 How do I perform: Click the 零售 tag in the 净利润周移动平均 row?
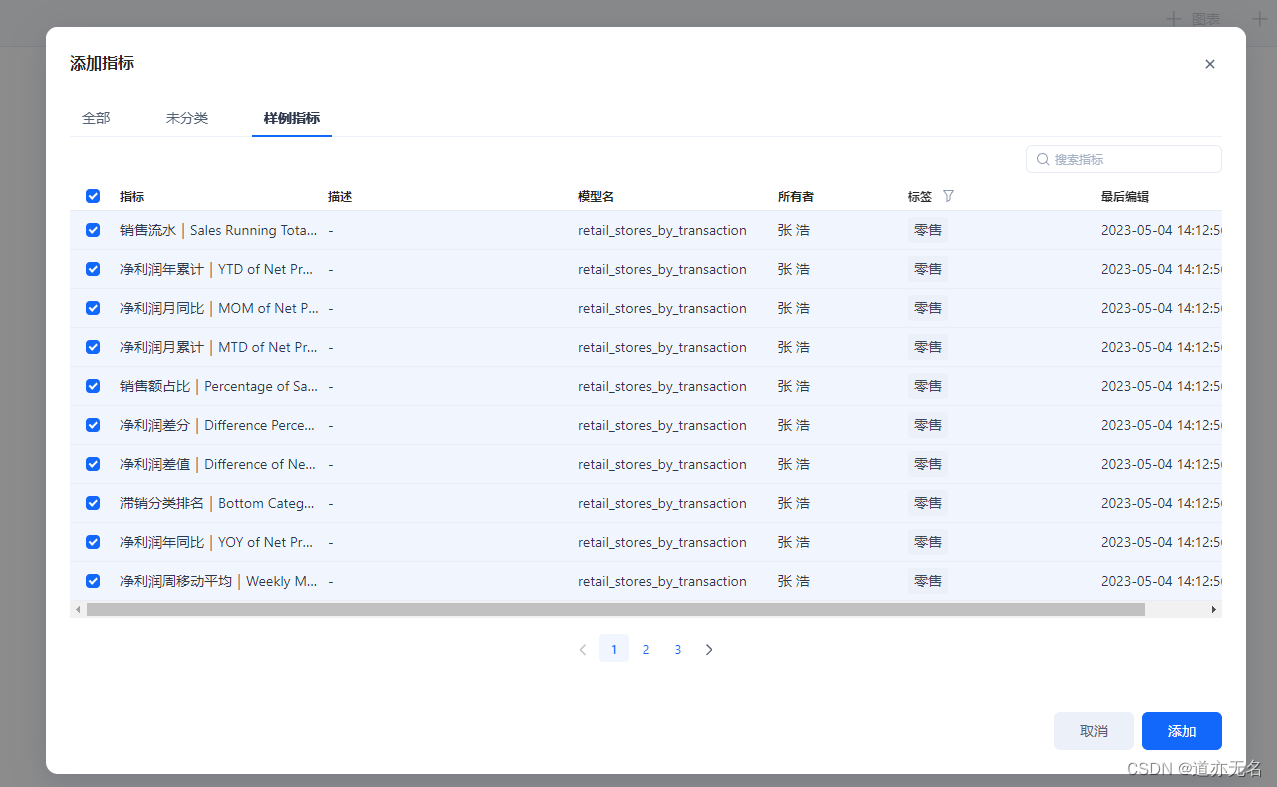[928, 581]
